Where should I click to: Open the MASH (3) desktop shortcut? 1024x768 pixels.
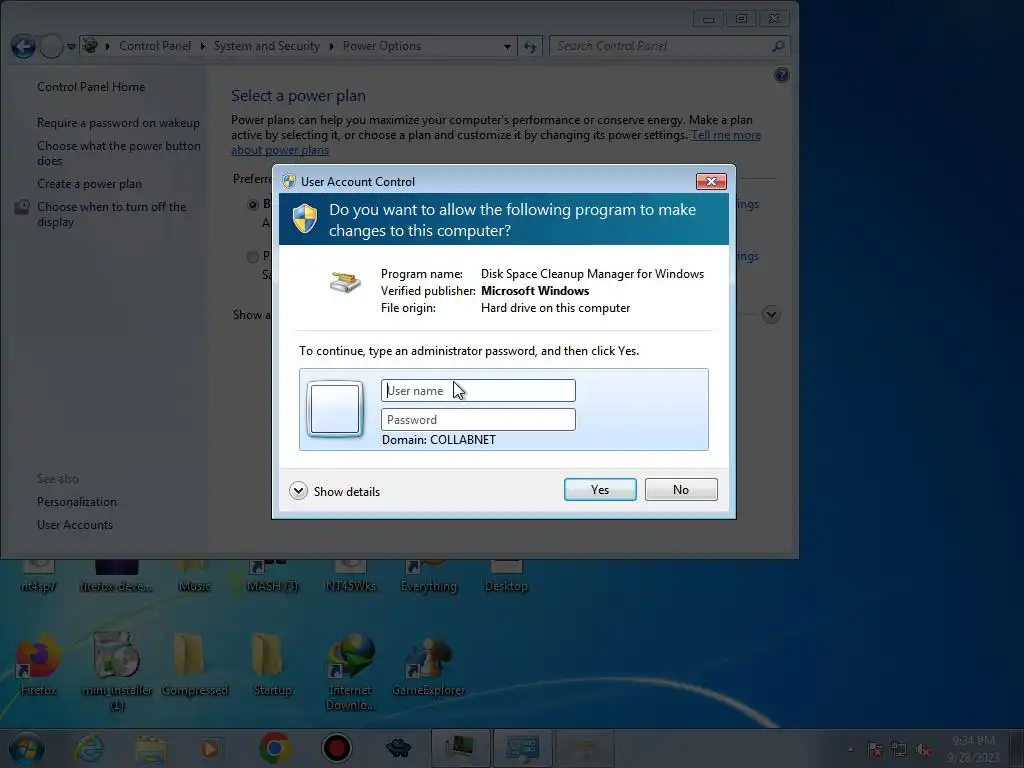[x=272, y=577]
